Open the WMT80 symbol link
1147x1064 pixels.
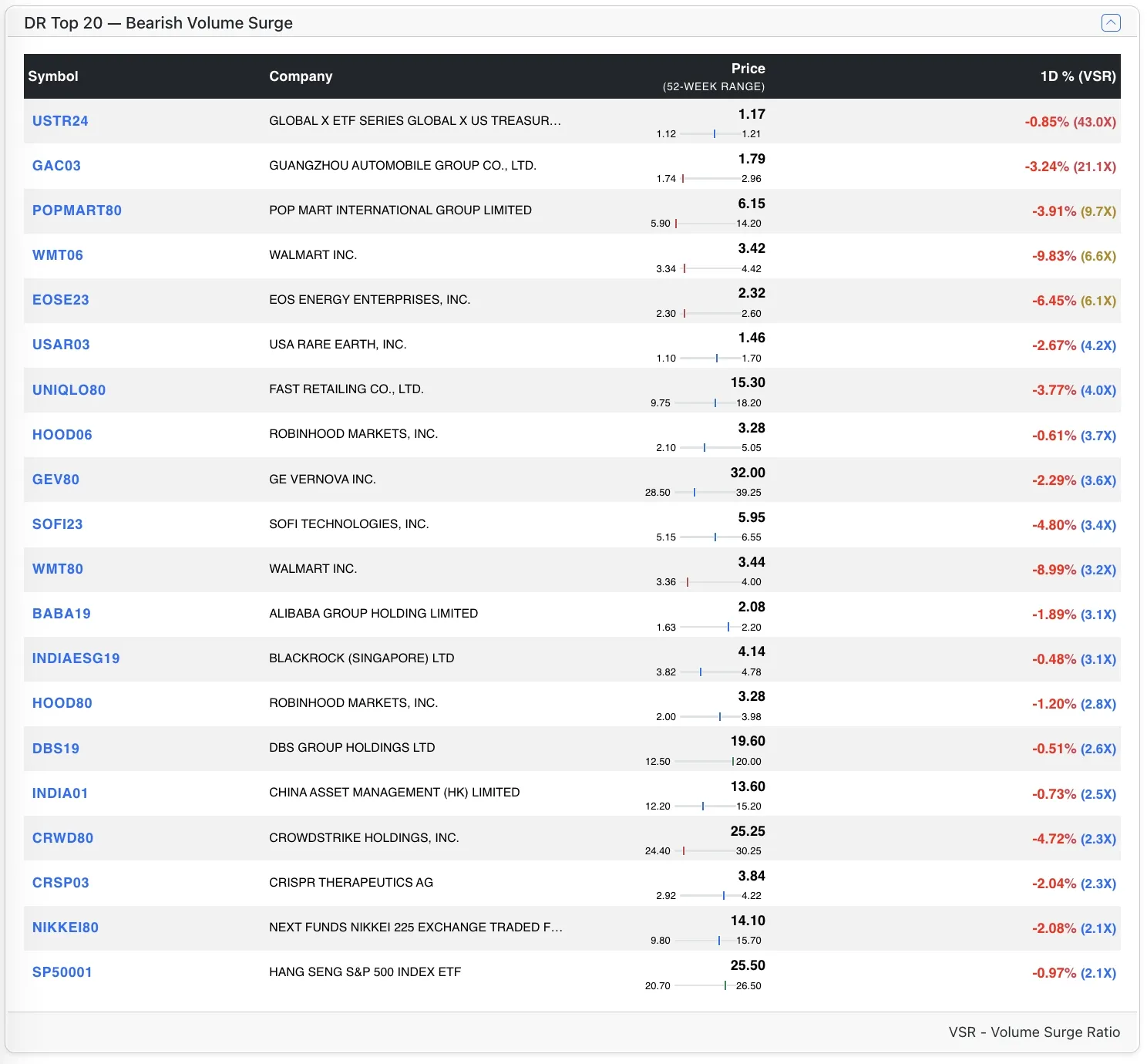pos(58,569)
